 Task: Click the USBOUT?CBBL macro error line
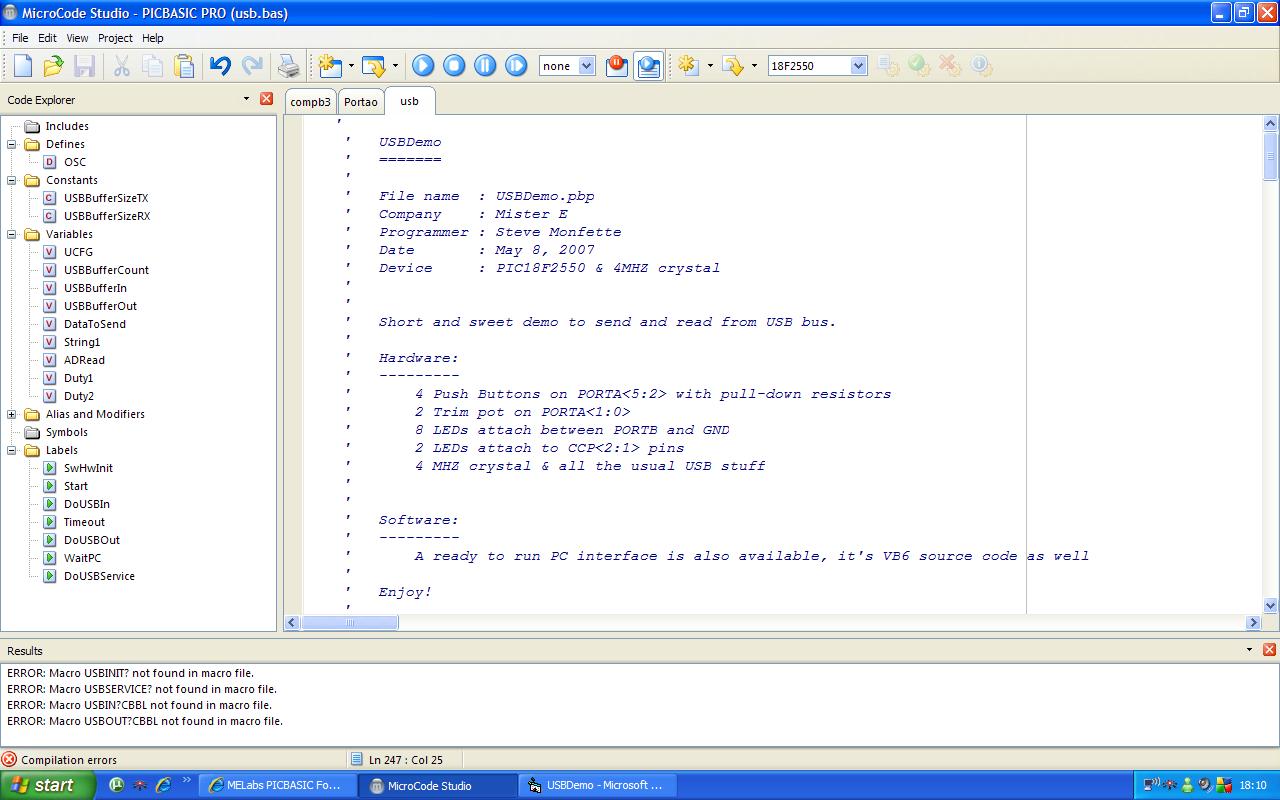pyautogui.click(x=145, y=721)
